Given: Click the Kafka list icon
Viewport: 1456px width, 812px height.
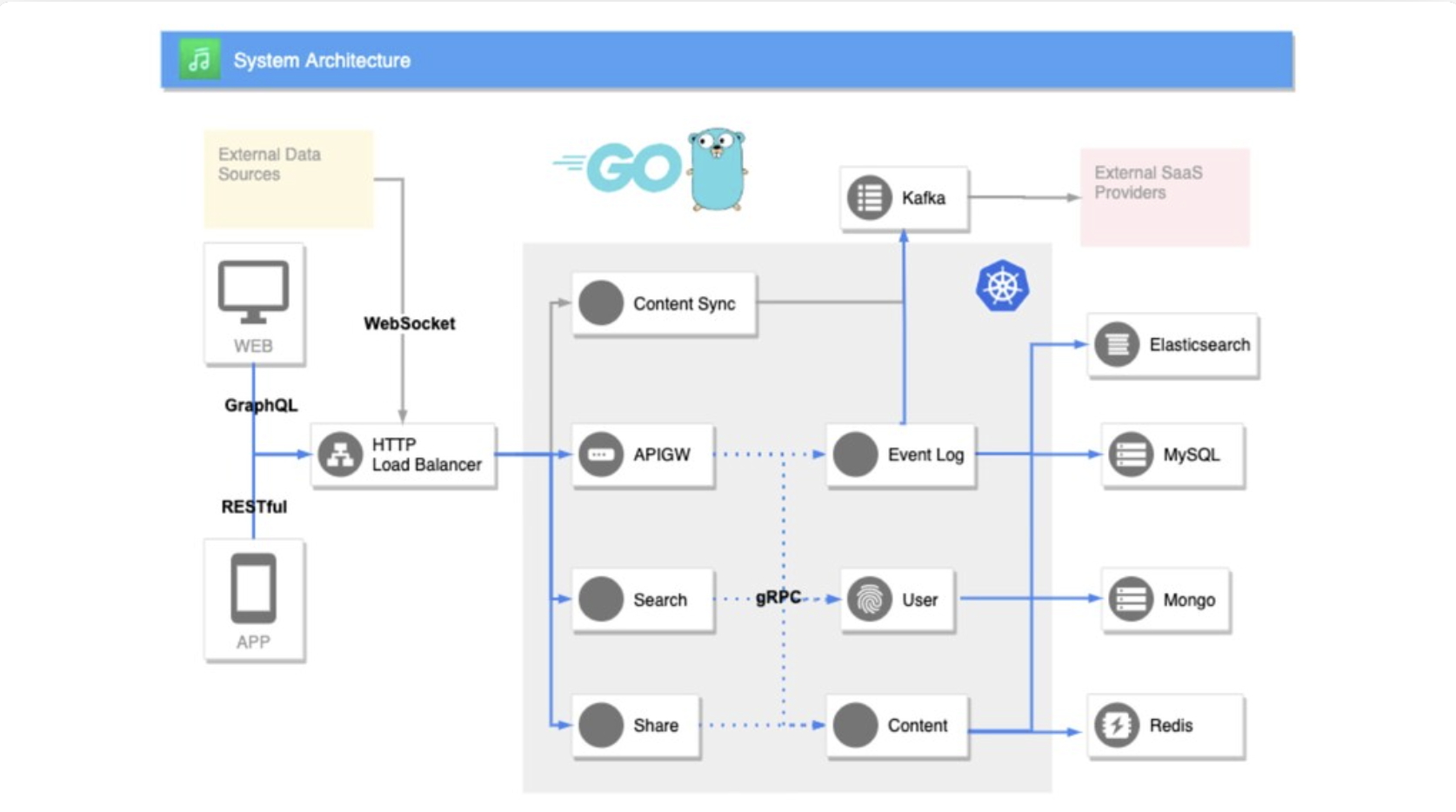Looking at the screenshot, I should pos(869,197).
